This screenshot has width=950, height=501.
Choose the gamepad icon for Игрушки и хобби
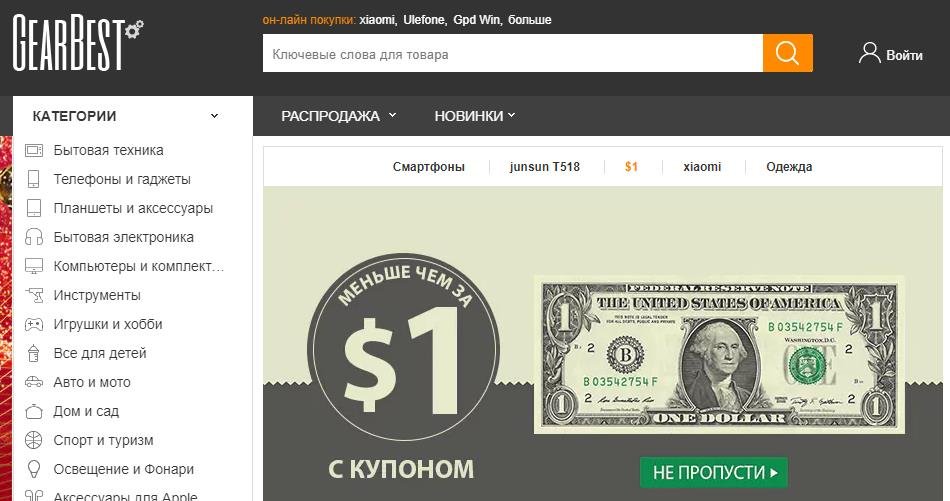pyautogui.click(x=34, y=325)
